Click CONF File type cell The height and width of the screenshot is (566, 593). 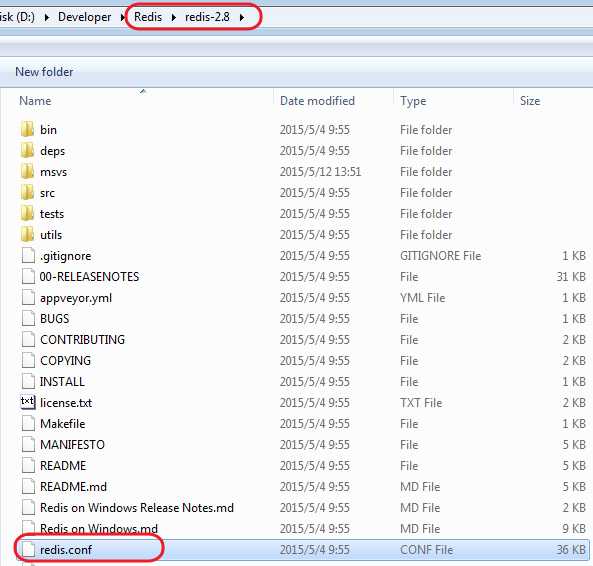click(426, 549)
